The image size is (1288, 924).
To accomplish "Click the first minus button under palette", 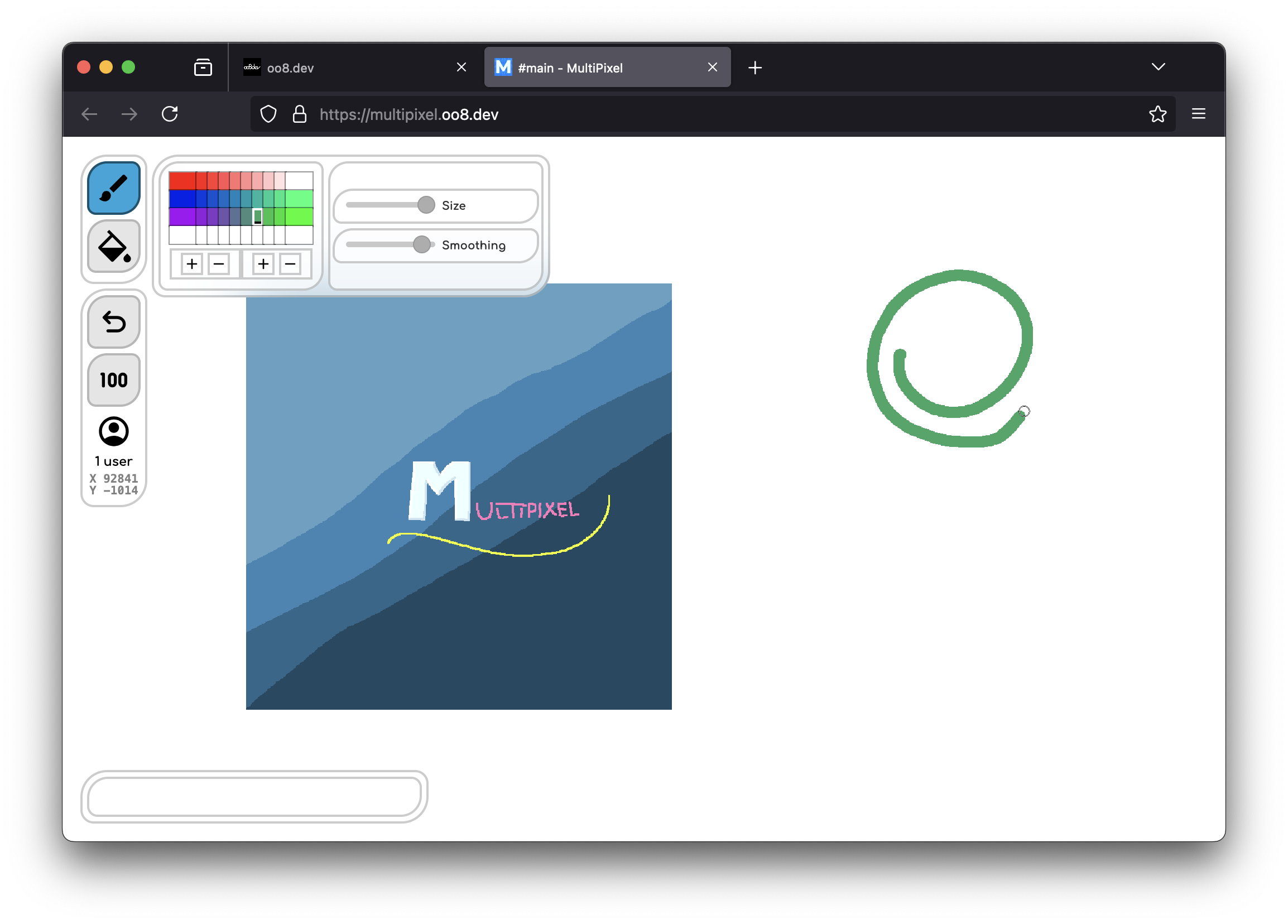I will click(x=219, y=264).
